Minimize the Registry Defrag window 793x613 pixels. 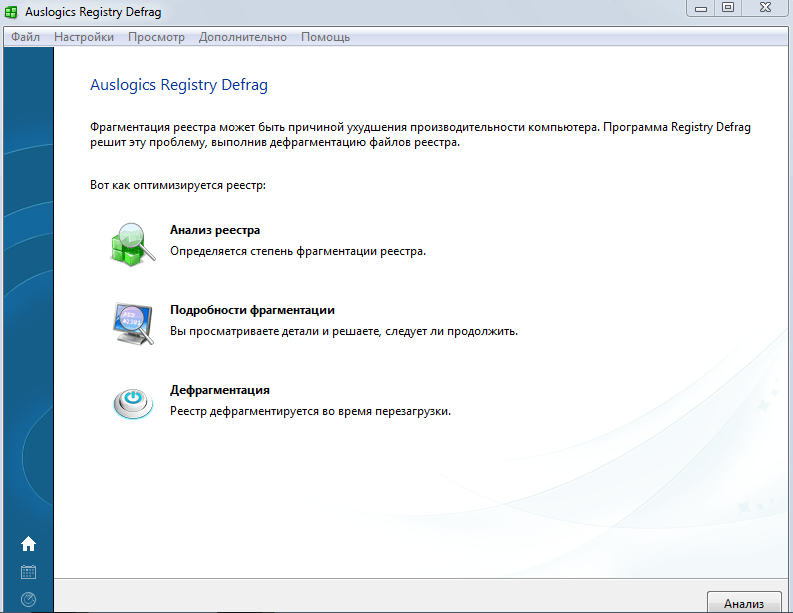700,8
